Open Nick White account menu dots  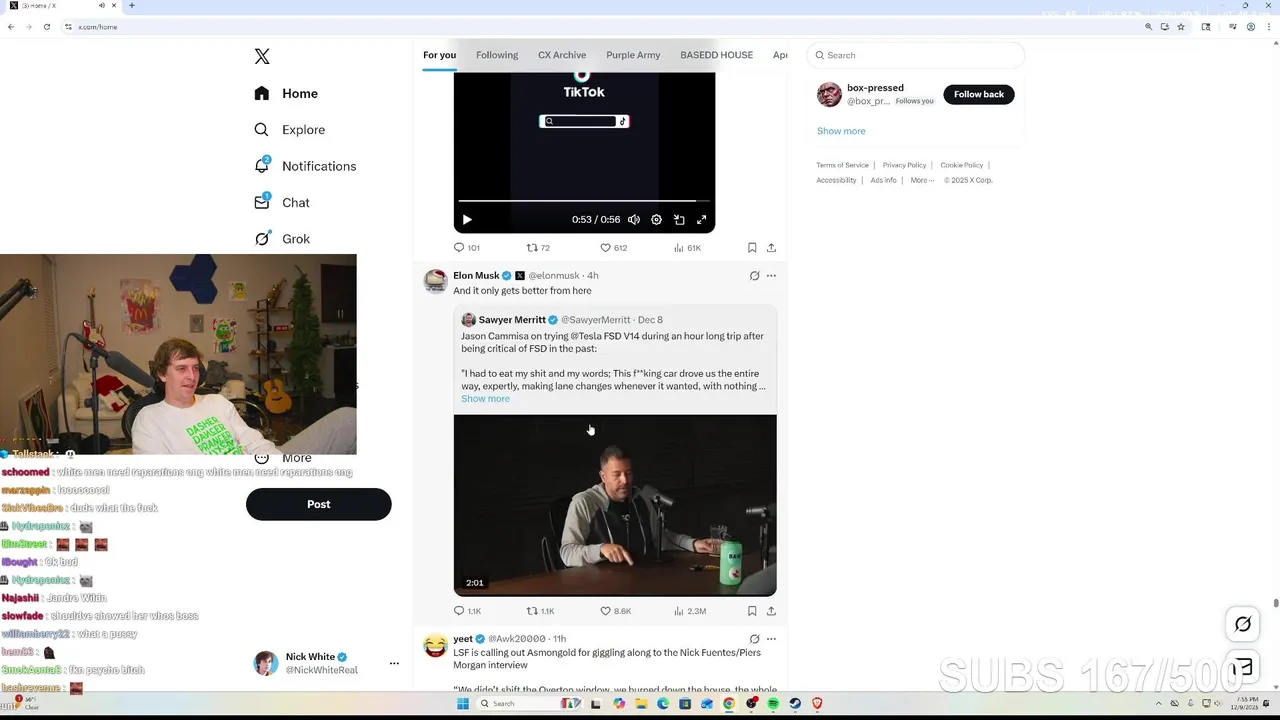pyautogui.click(x=394, y=663)
